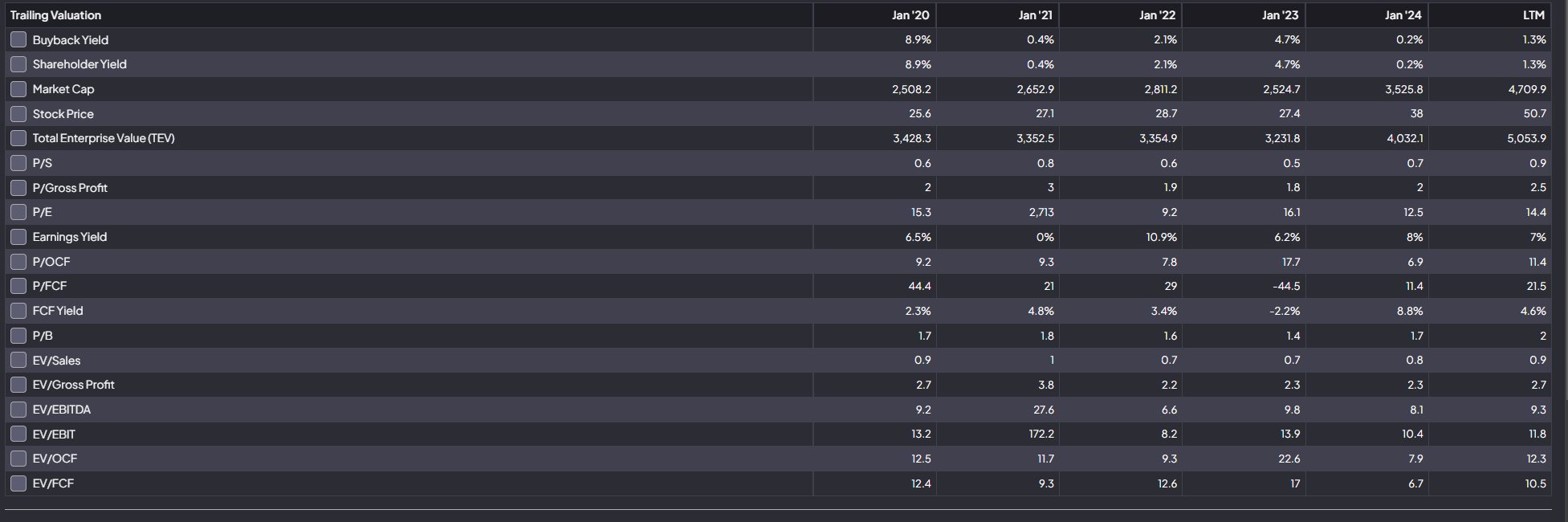Tick the P/Gross Profit checkbox
The image size is (1568, 522).
(18, 188)
